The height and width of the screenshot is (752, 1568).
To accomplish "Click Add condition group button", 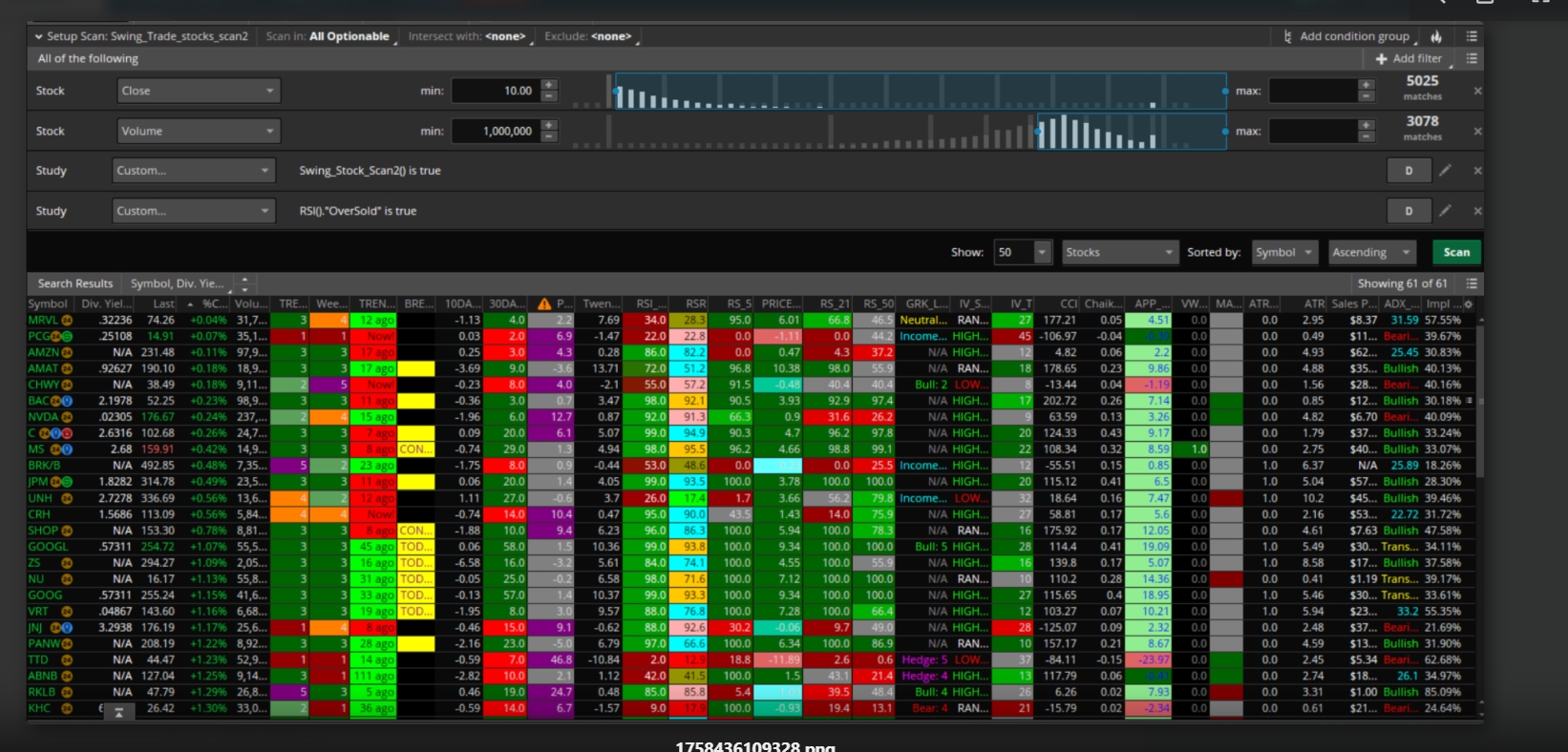I will pyautogui.click(x=1346, y=36).
